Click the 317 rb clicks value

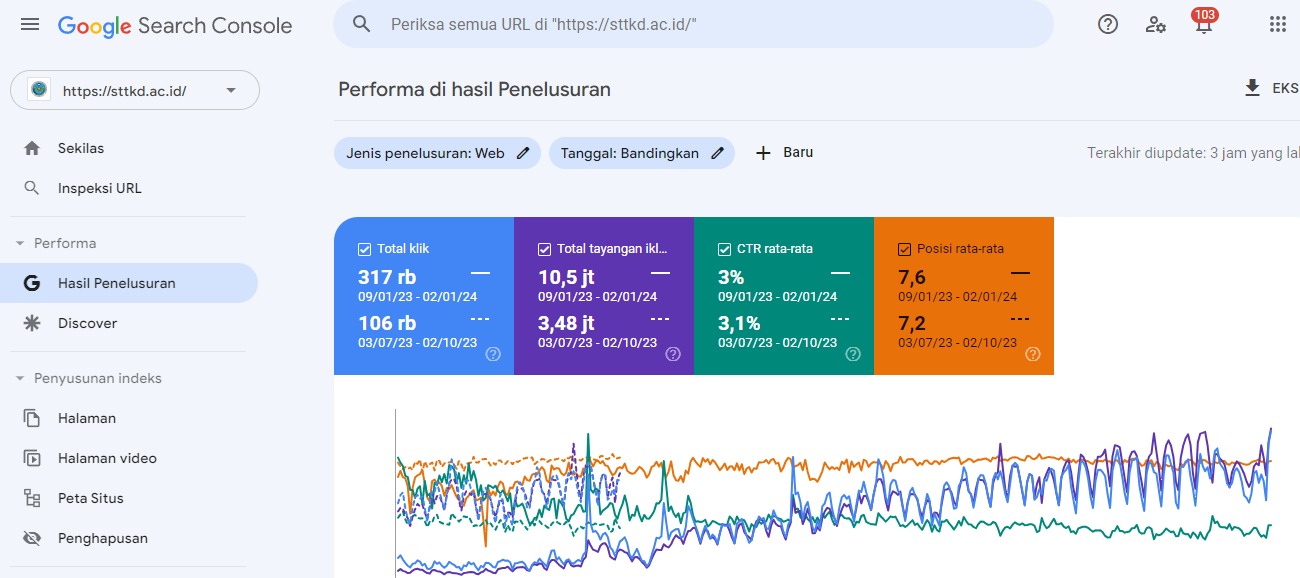click(x=387, y=277)
